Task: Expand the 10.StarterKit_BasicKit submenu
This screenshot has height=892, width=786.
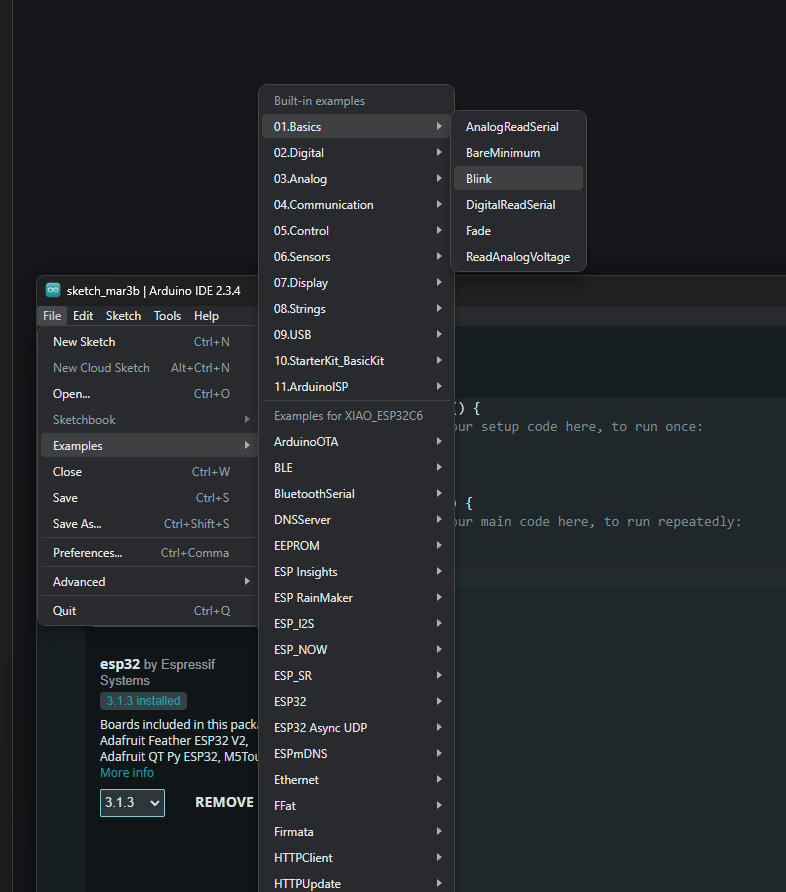Action: 356,361
